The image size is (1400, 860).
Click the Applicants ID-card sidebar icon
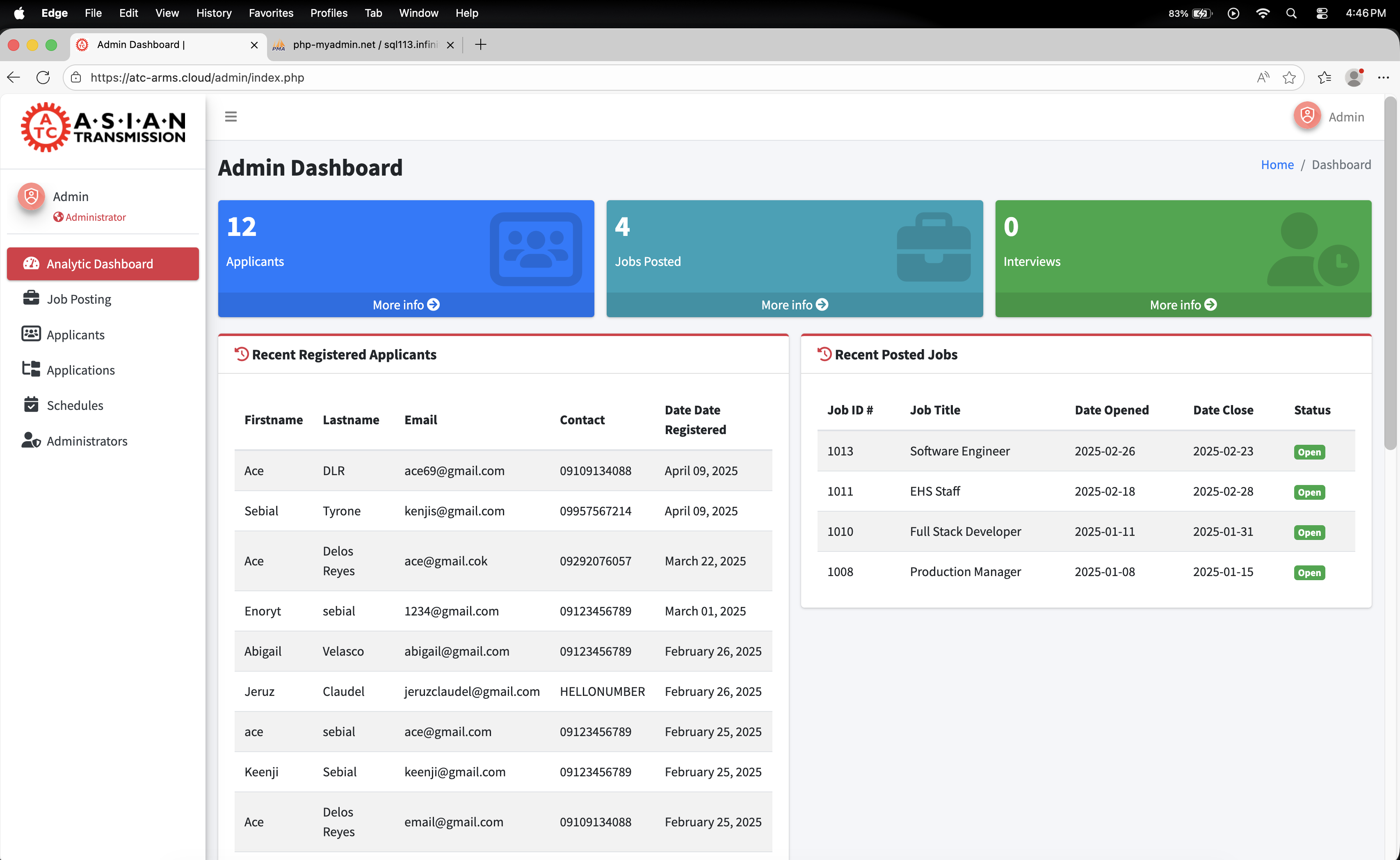click(31, 334)
